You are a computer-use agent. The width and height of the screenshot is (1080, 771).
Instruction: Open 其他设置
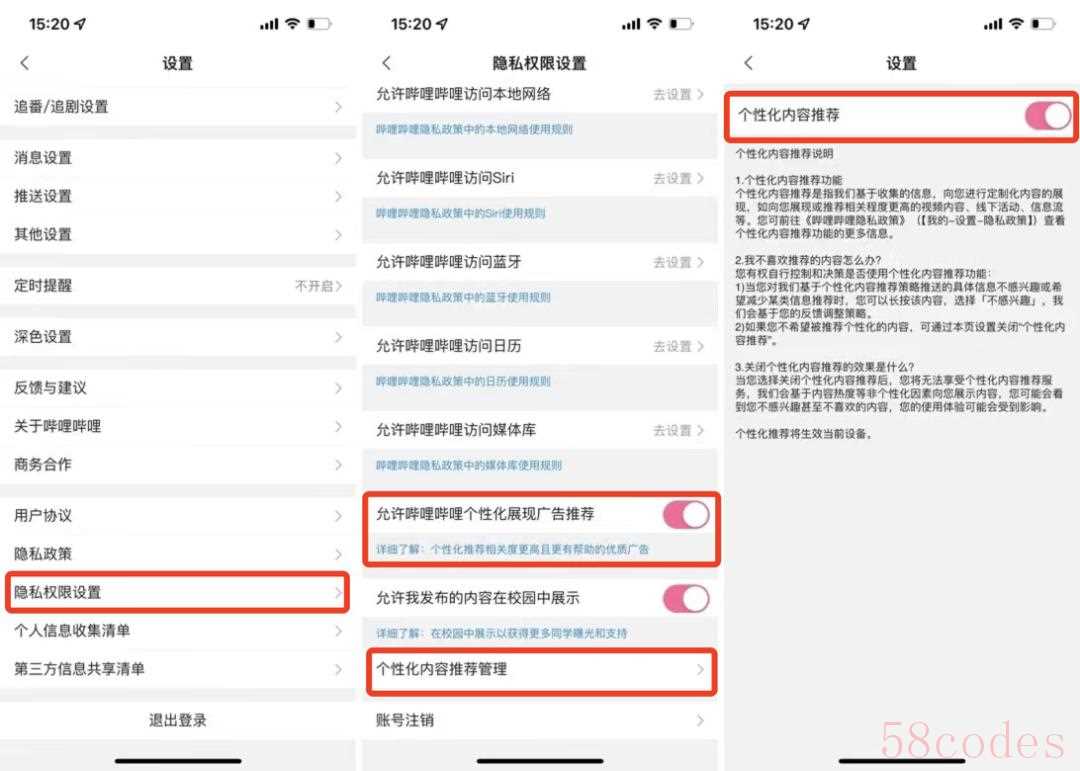(x=178, y=234)
